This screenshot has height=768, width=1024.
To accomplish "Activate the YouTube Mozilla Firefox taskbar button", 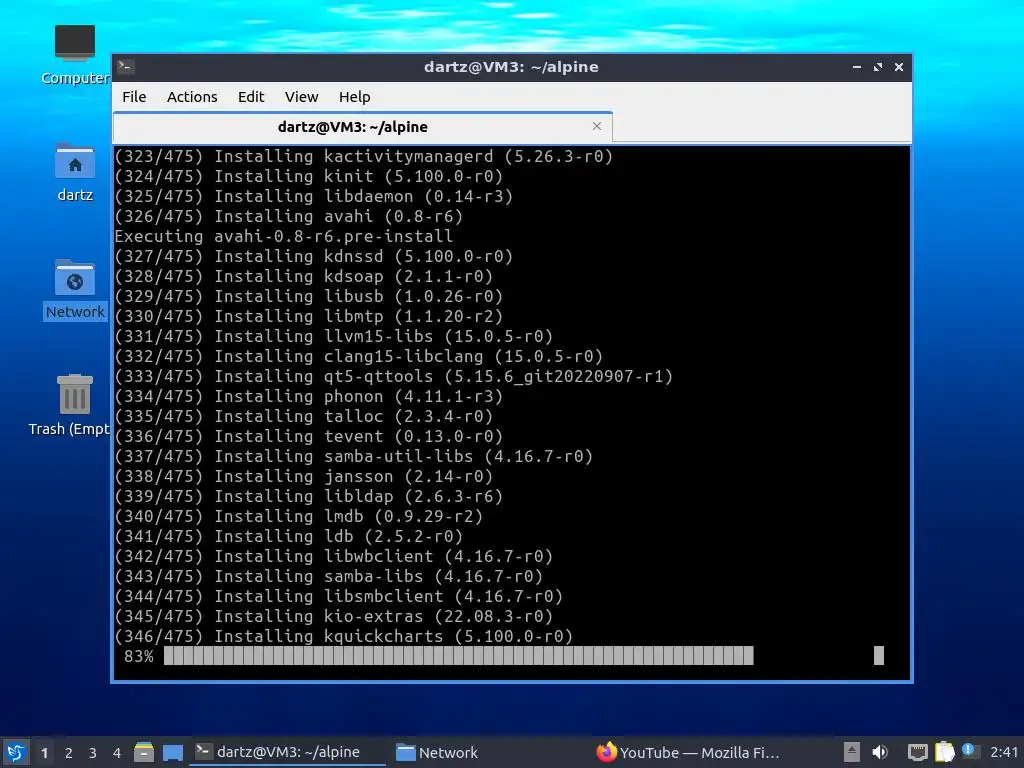I will (x=688, y=752).
